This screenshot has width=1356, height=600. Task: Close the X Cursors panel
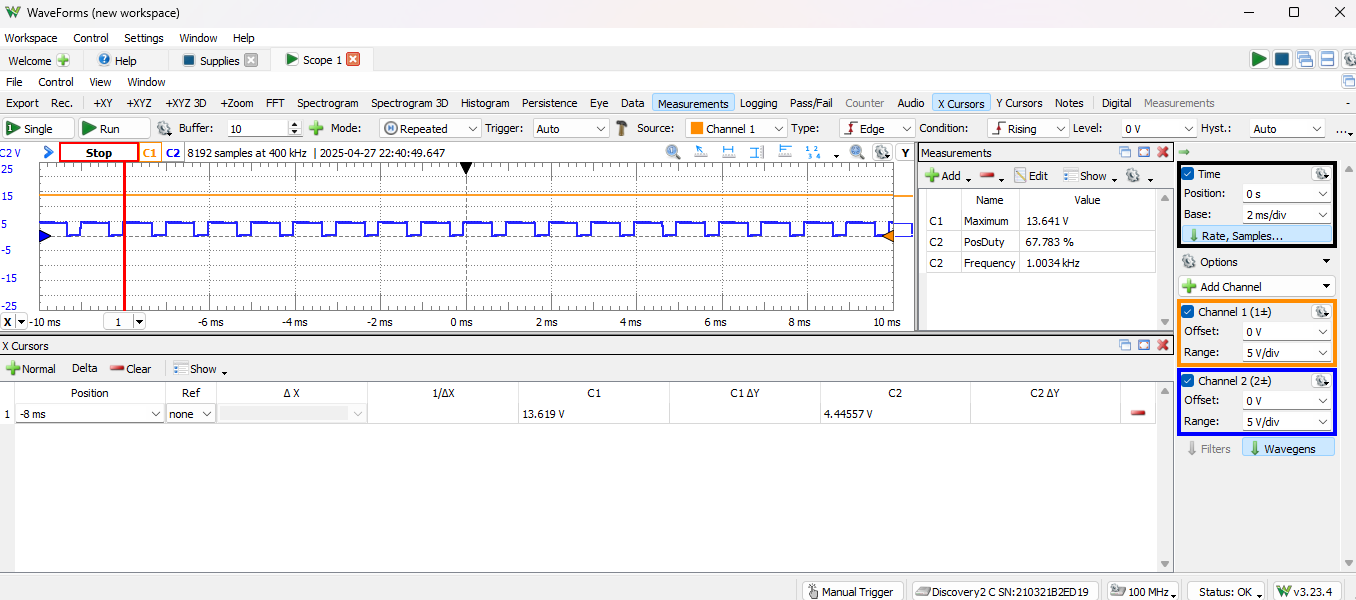pyautogui.click(x=1163, y=345)
